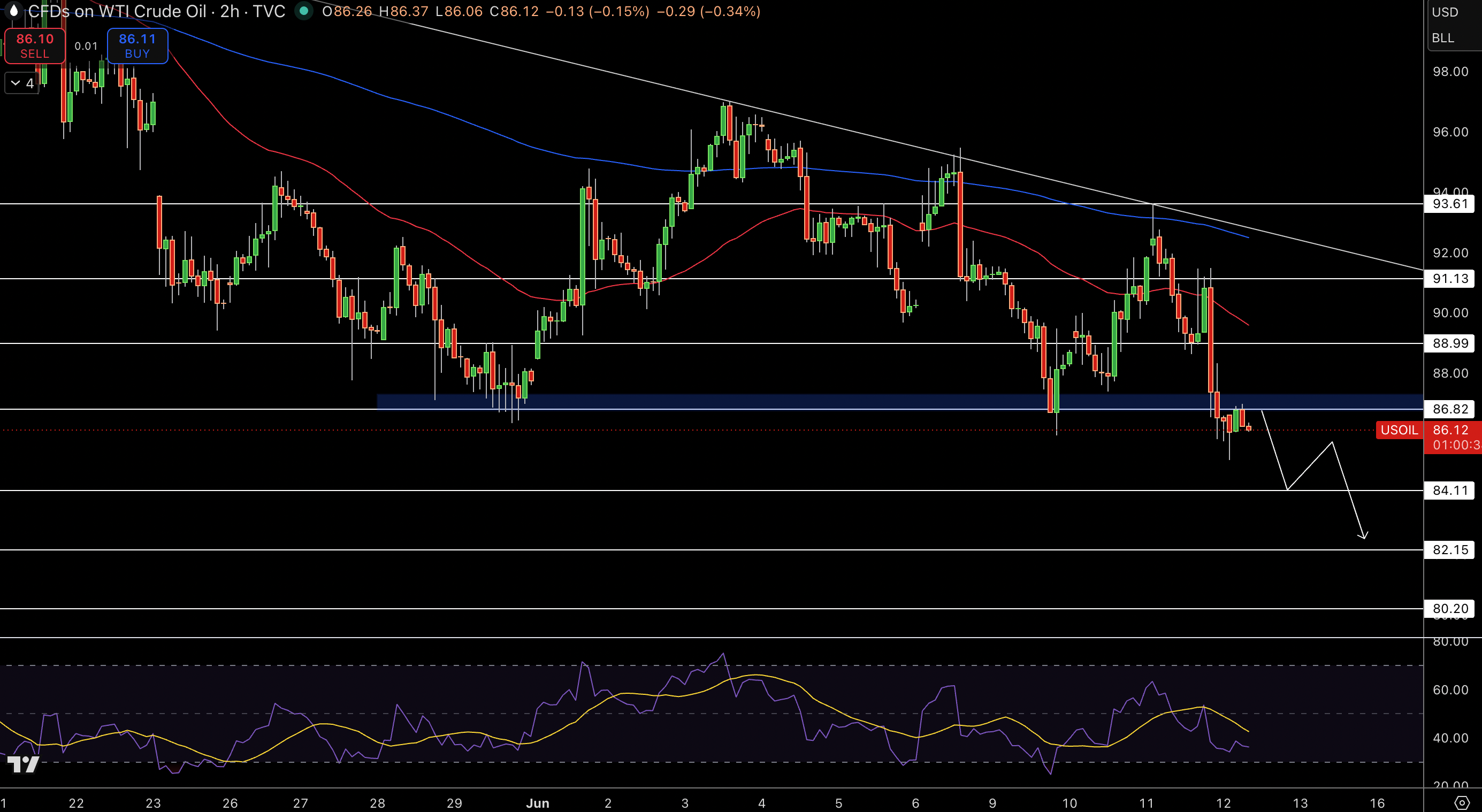The width and height of the screenshot is (1482, 812).
Task: Click the 86.82 price level label
Action: [x=1449, y=409]
